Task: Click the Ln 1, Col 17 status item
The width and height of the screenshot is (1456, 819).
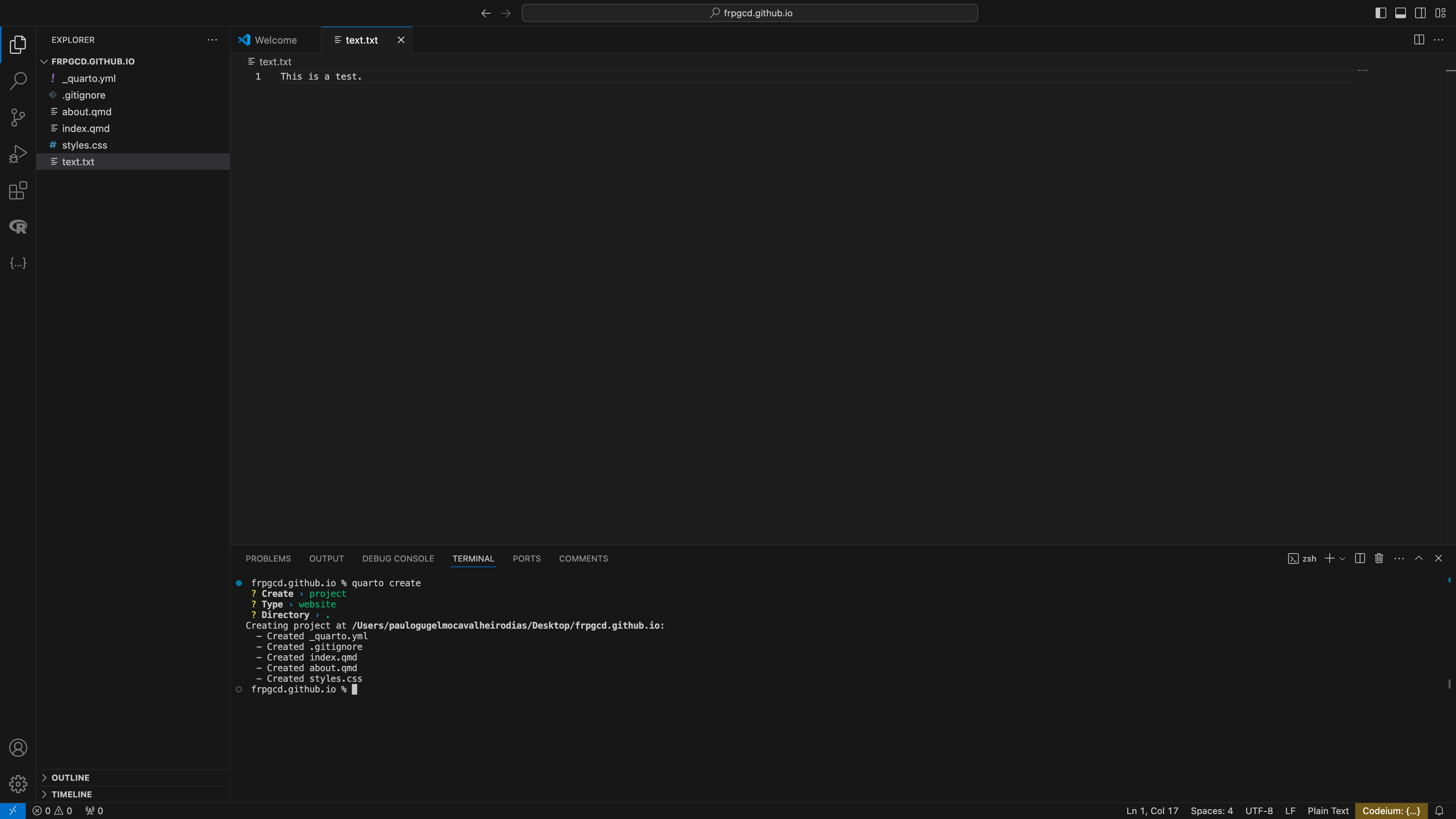Action: 1152,811
